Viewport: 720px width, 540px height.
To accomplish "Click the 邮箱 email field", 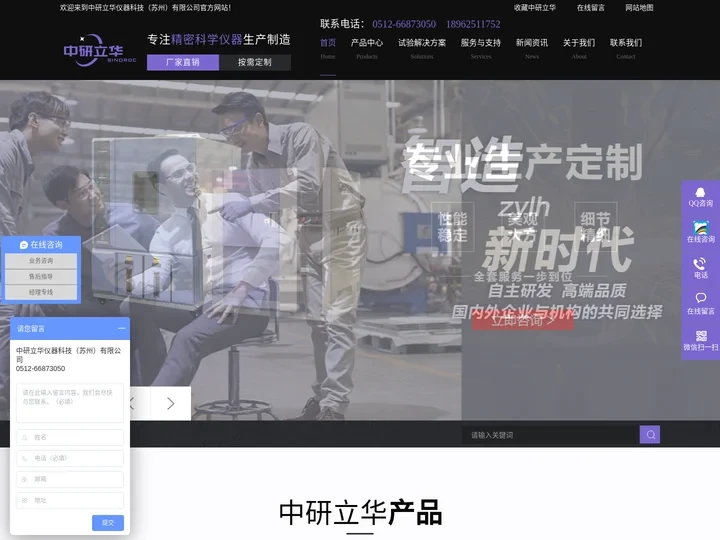I will 70,479.
